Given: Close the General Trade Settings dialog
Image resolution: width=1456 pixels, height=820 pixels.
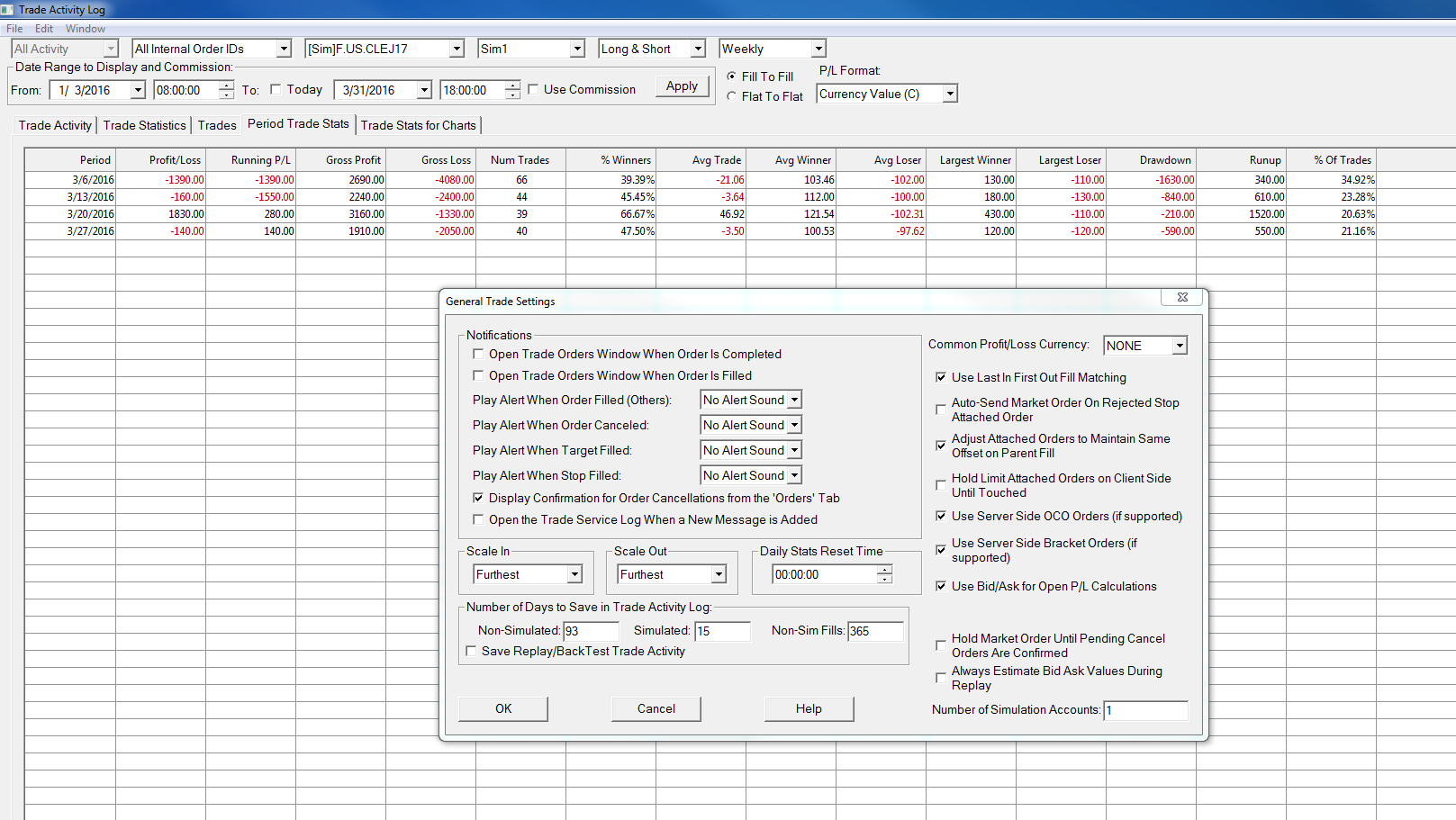Looking at the screenshot, I should click(x=1182, y=297).
